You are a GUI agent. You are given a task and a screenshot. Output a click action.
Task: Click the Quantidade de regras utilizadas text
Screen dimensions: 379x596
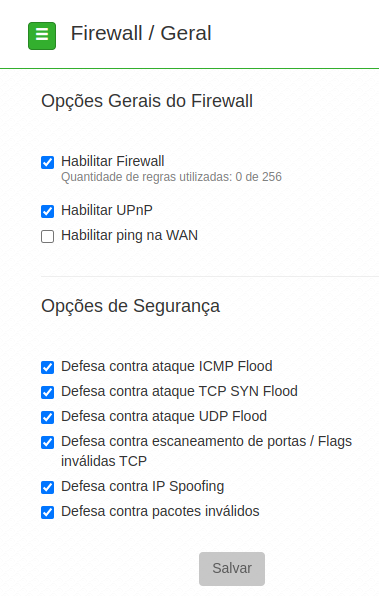point(171,177)
